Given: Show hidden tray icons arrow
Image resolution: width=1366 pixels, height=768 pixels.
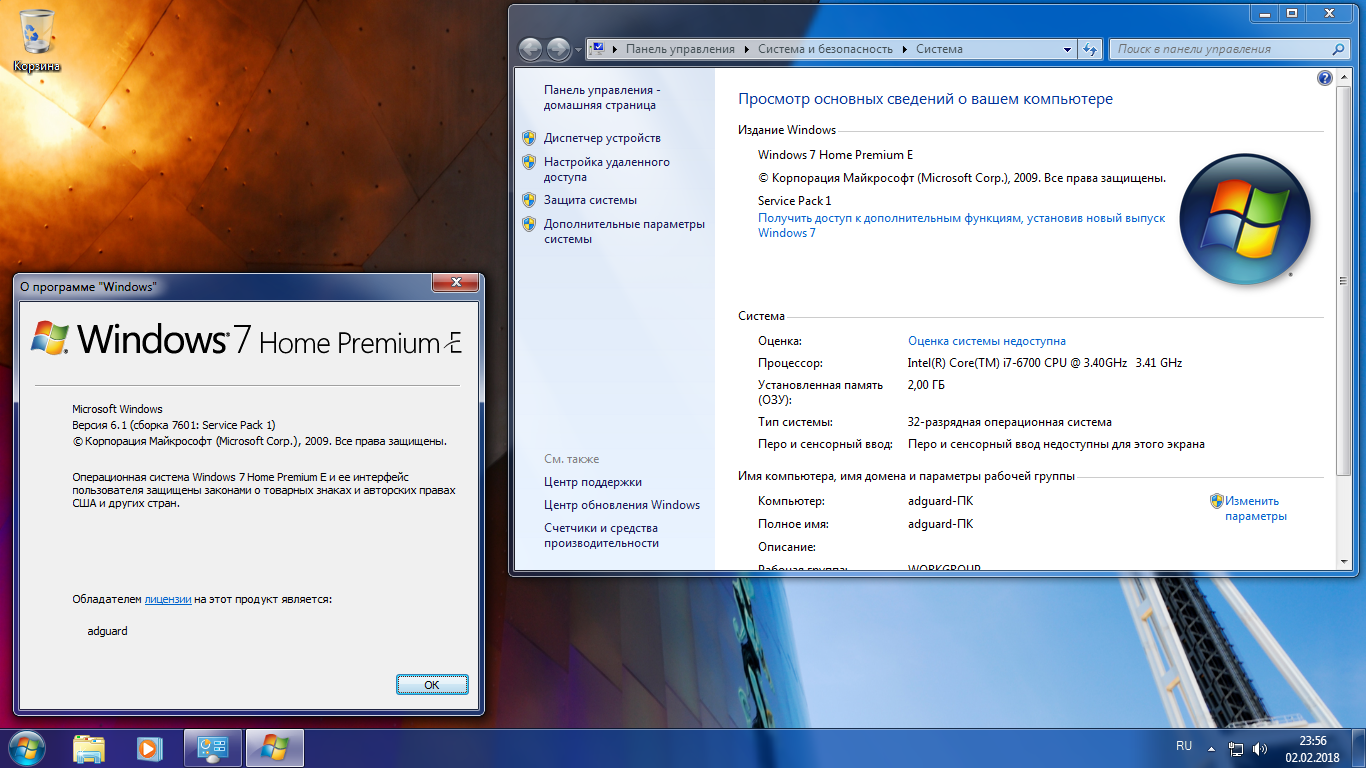Looking at the screenshot, I should (x=1212, y=748).
